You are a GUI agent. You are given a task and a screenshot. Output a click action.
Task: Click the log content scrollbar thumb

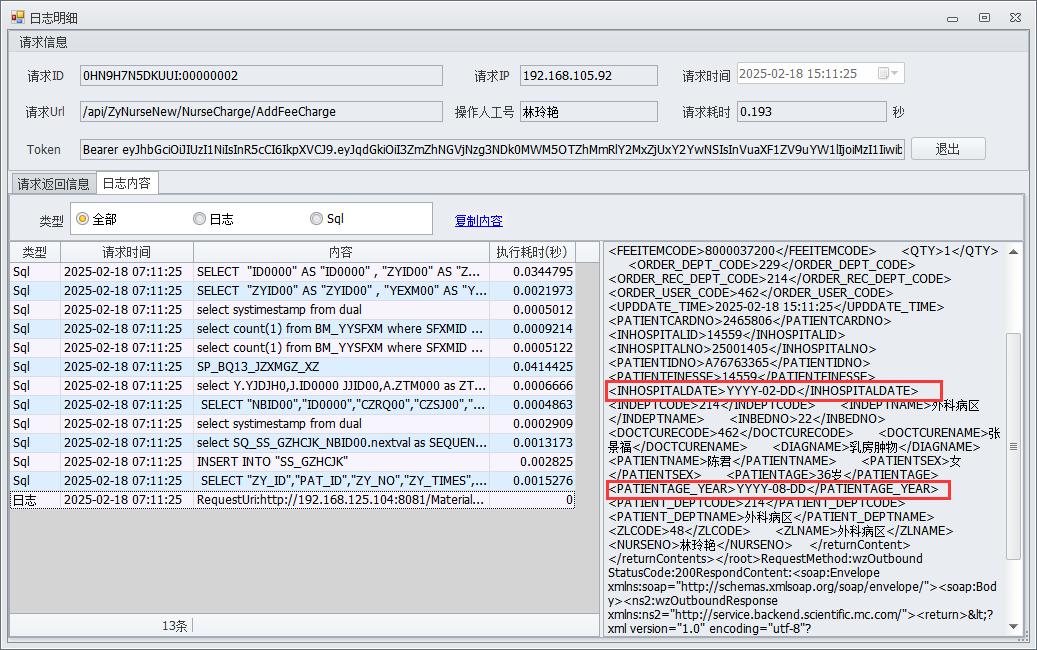pyautogui.click(x=1013, y=446)
